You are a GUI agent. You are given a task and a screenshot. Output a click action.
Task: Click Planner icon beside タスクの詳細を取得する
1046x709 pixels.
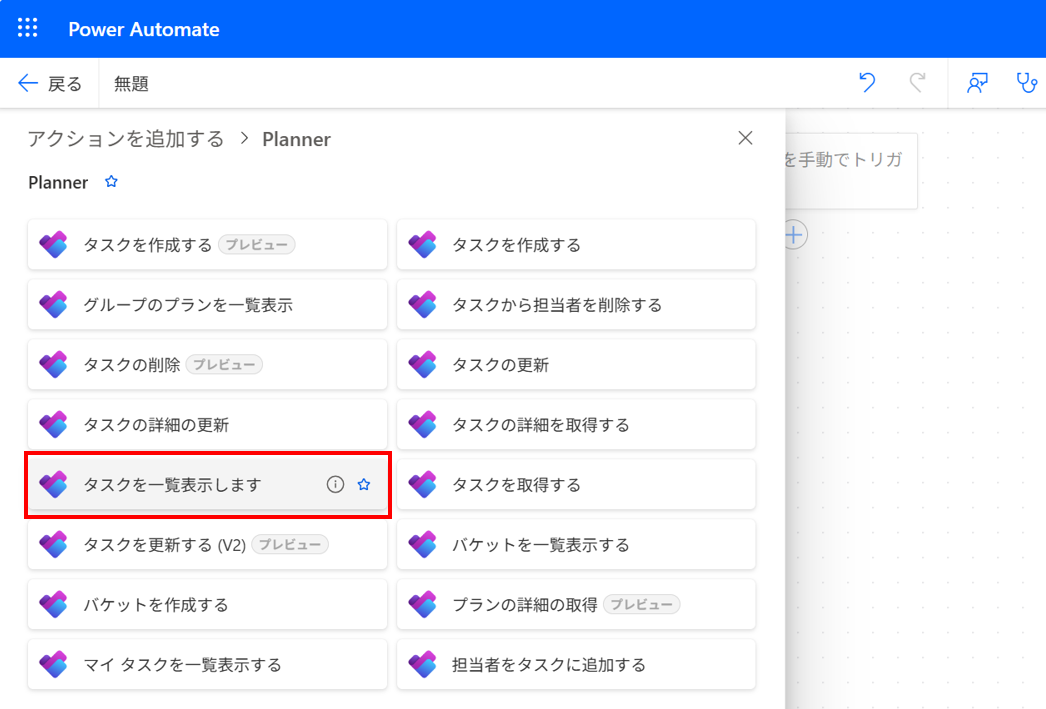422,425
